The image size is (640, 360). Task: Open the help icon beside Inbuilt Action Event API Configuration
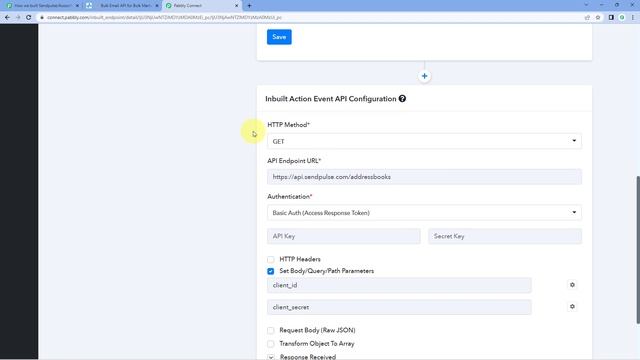coord(402,99)
